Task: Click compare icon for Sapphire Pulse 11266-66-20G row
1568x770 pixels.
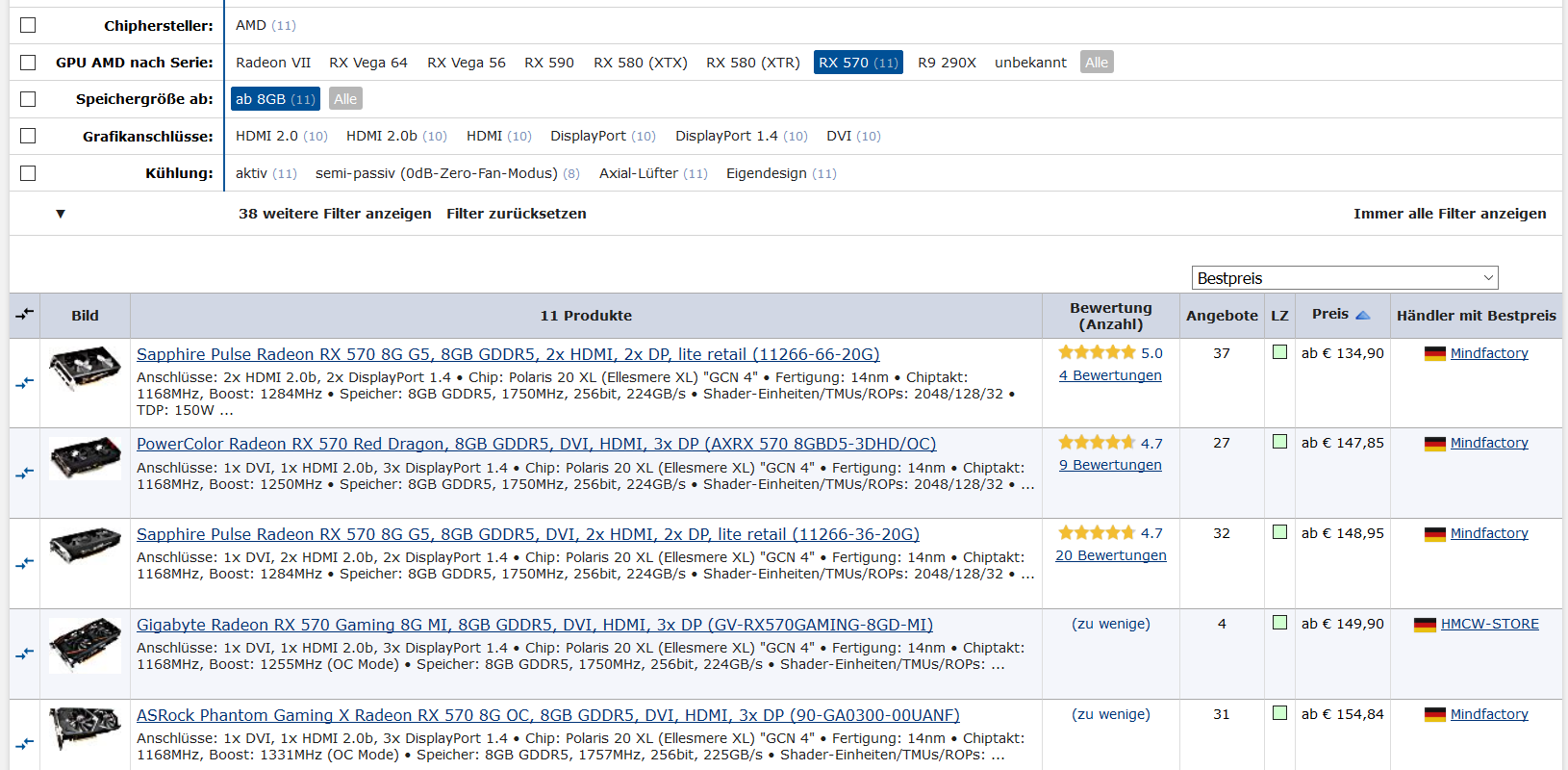Action: 25,383
